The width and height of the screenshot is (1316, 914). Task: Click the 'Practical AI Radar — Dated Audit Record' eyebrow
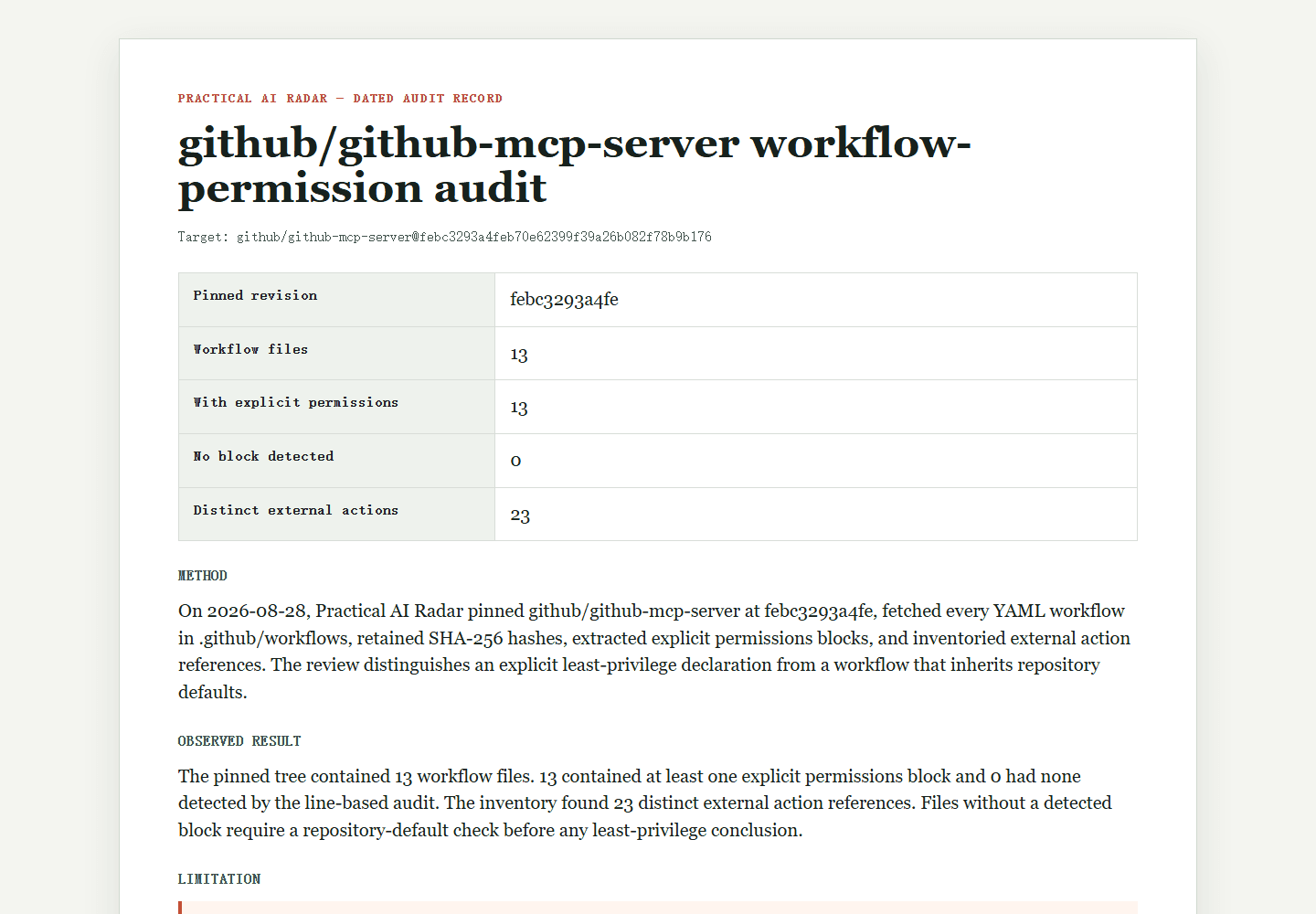[x=340, y=99]
